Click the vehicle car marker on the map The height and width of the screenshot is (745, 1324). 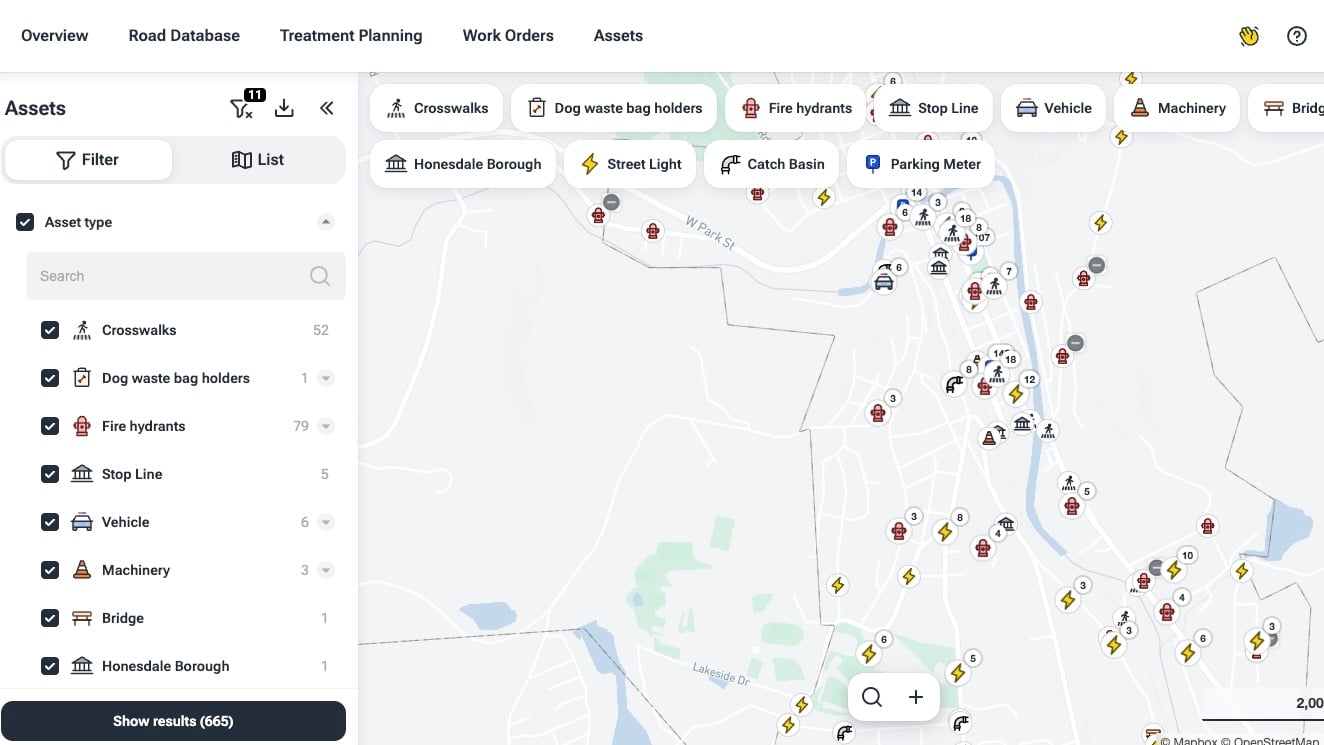click(884, 282)
